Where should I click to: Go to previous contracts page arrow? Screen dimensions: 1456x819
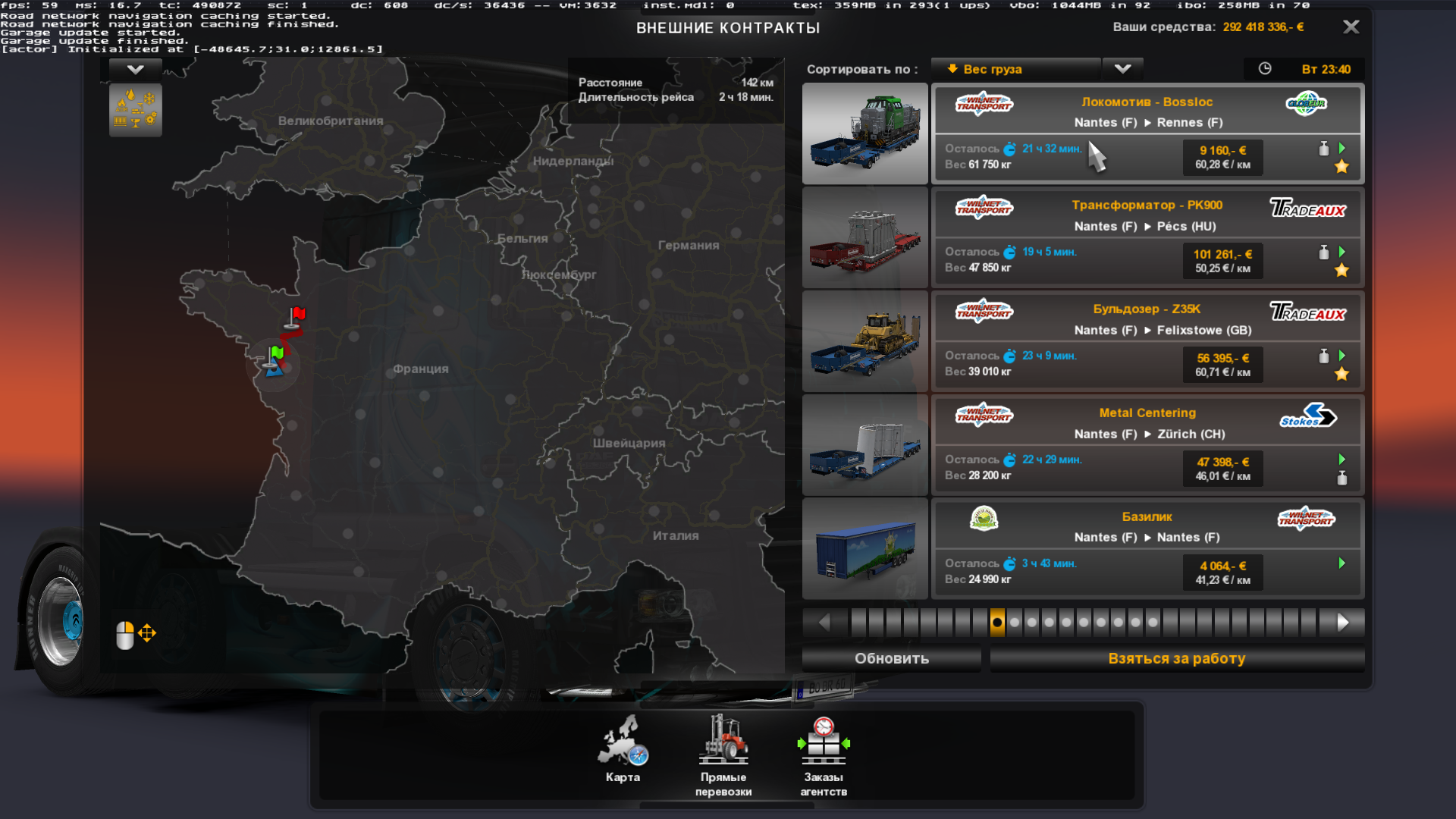[825, 623]
